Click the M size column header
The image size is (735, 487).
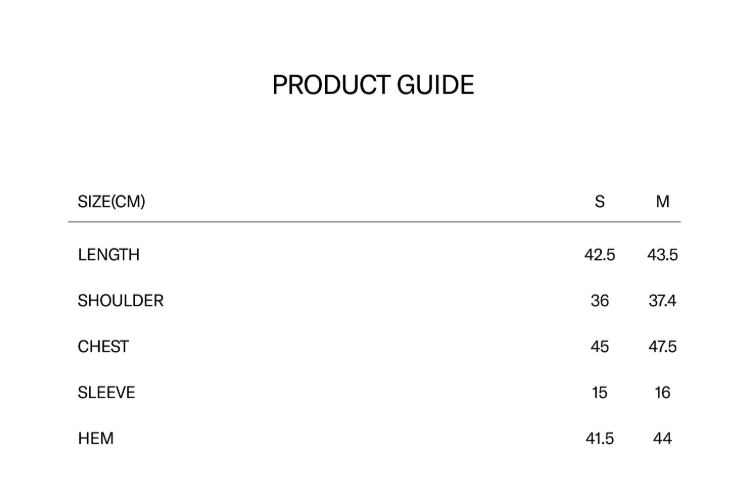tap(662, 202)
